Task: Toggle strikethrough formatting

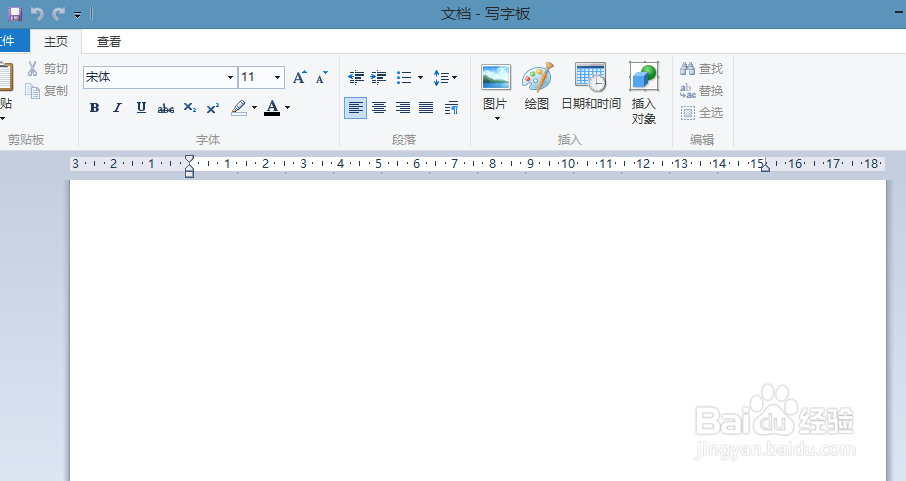Action: click(166, 108)
